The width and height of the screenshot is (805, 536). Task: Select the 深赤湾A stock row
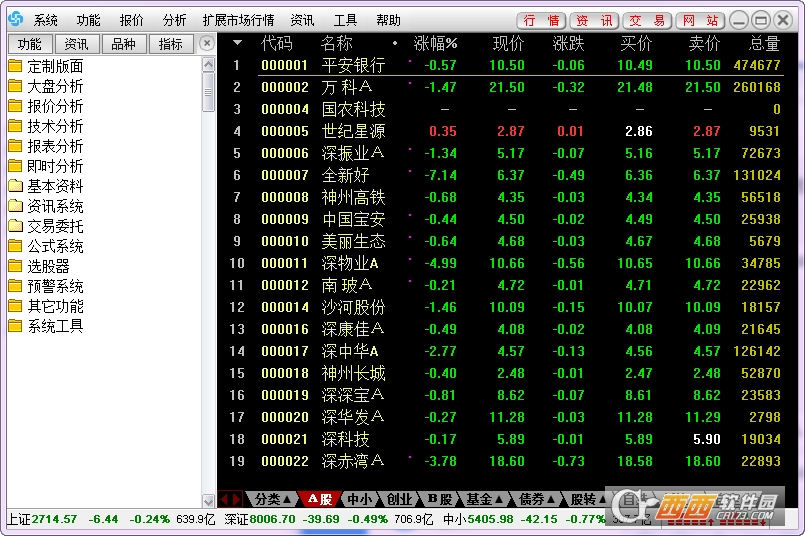[506, 461]
